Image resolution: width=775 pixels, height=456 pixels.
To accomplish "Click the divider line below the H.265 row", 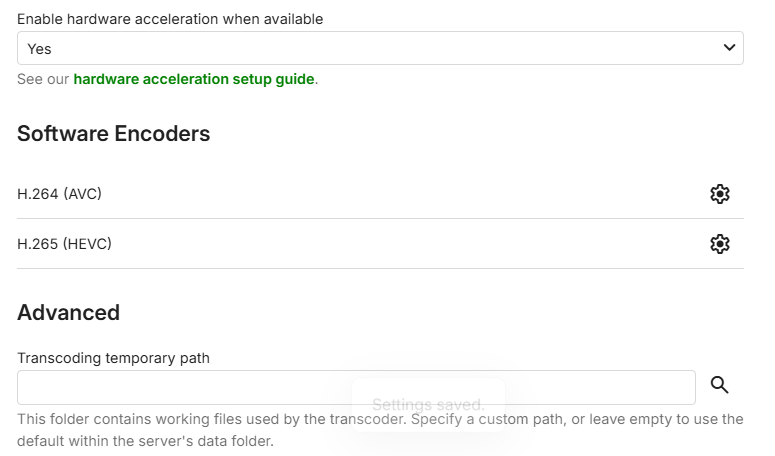I will point(380,268).
